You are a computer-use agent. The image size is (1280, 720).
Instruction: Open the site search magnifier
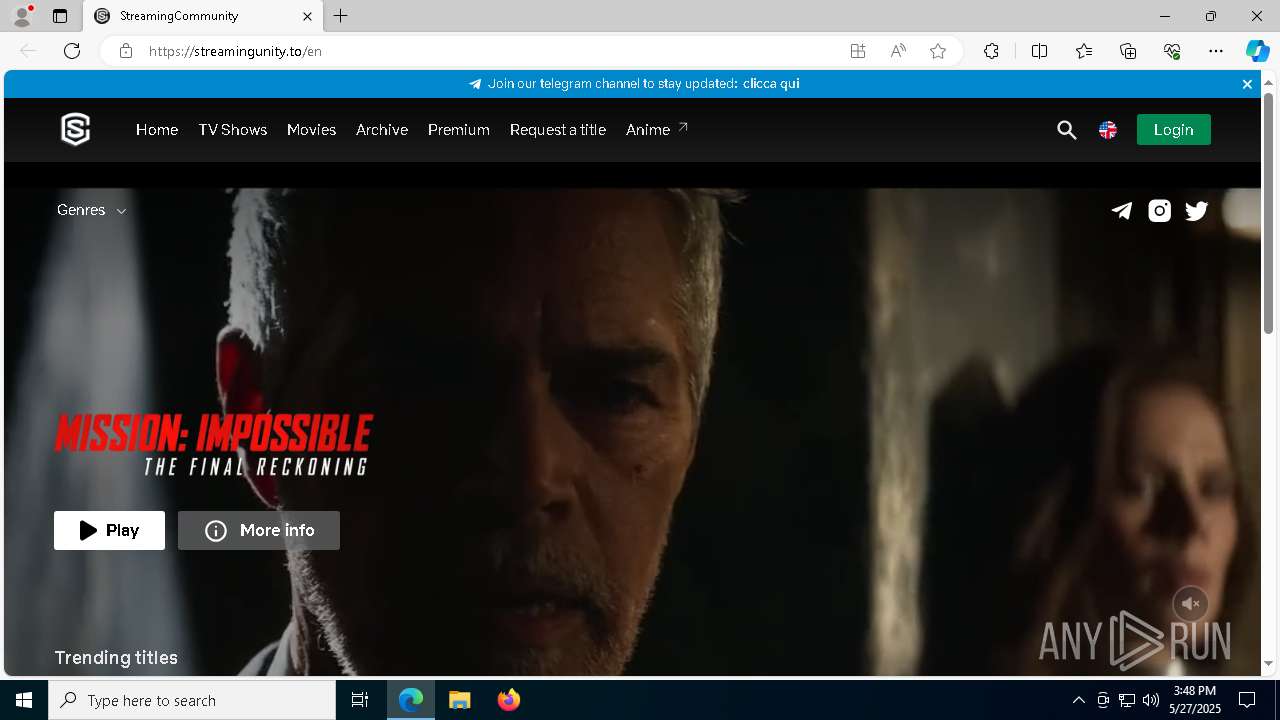1067,130
